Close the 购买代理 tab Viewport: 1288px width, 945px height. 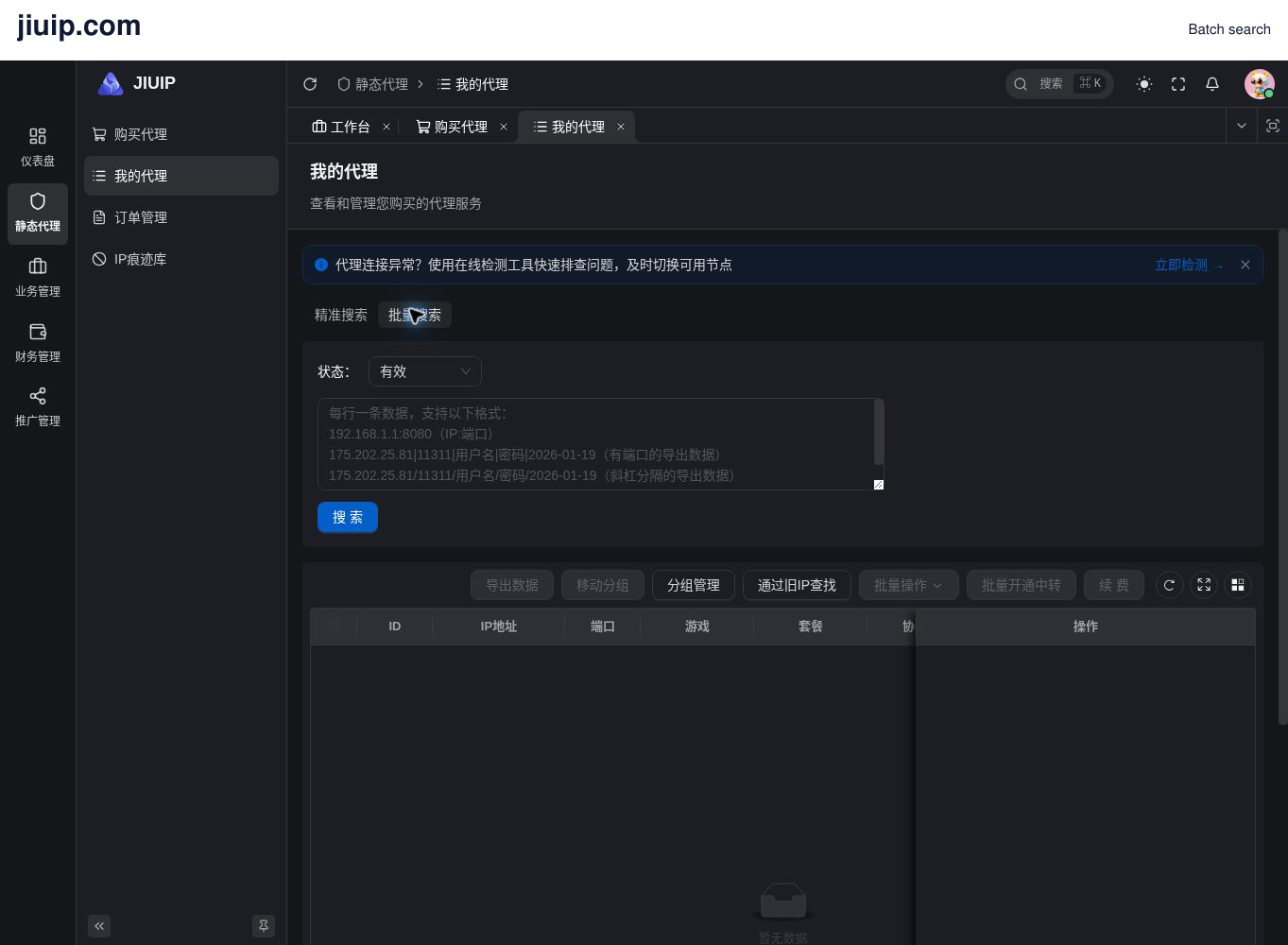pyautogui.click(x=504, y=127)
